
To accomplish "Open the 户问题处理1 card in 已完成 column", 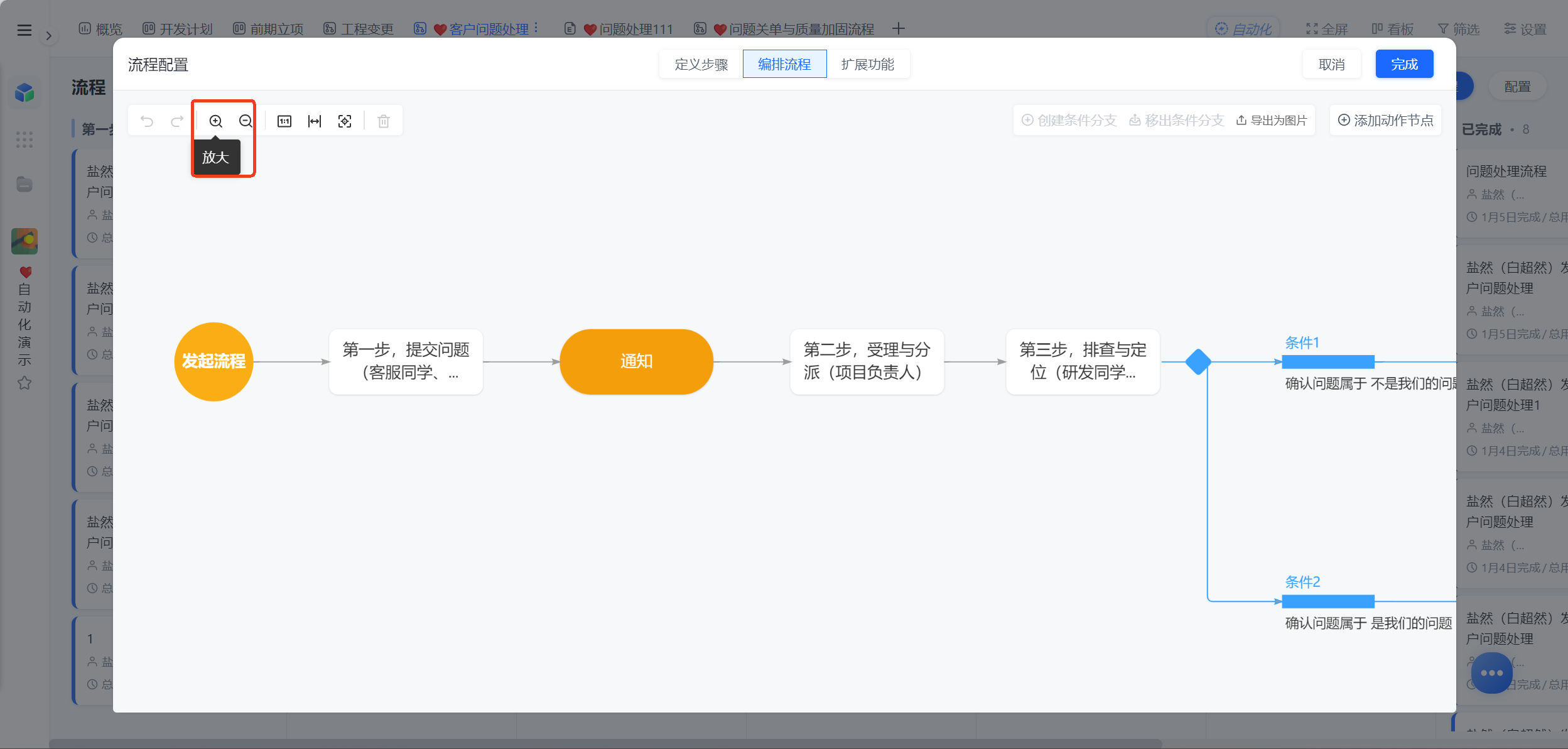I will [1512, 417].
